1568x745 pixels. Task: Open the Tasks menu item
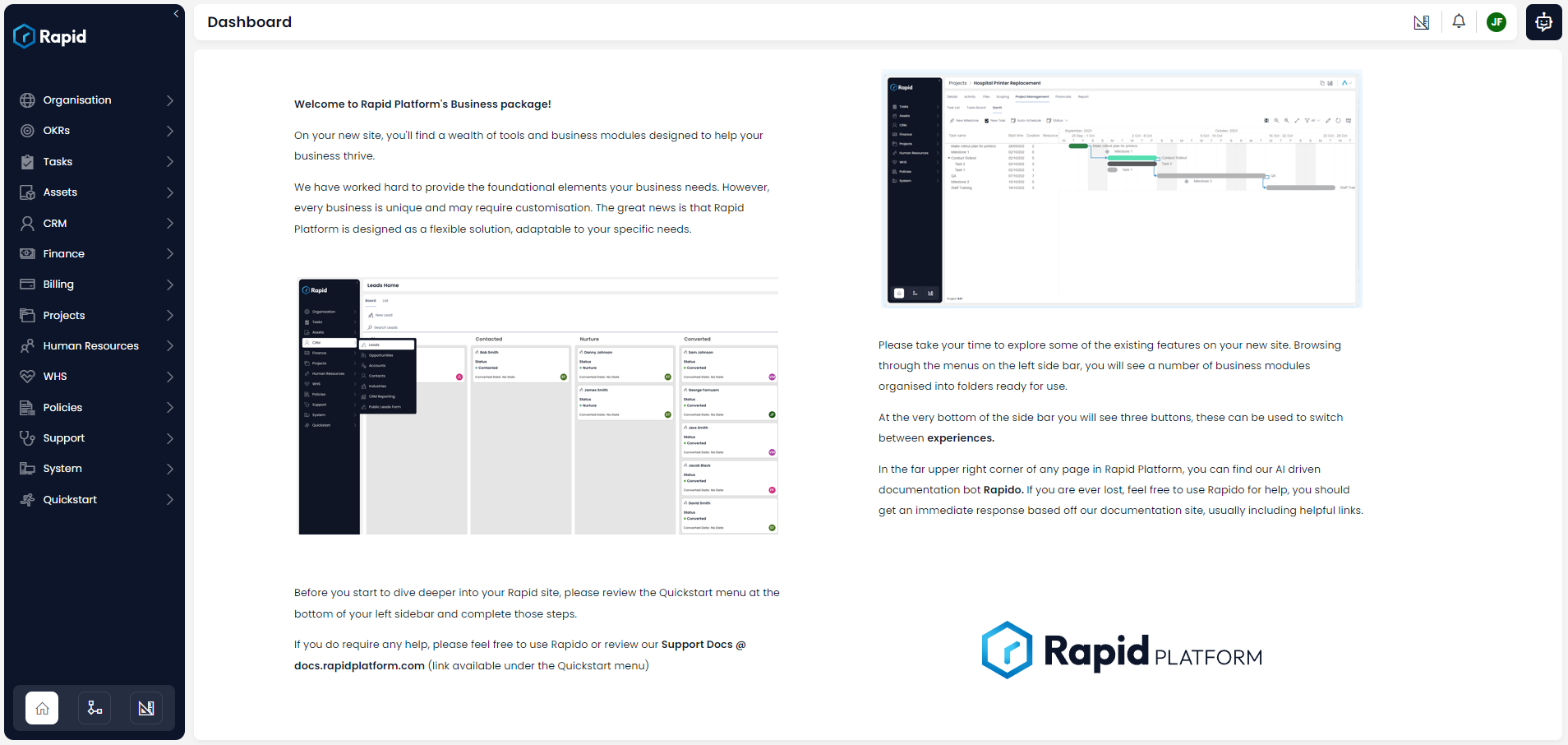95,162
